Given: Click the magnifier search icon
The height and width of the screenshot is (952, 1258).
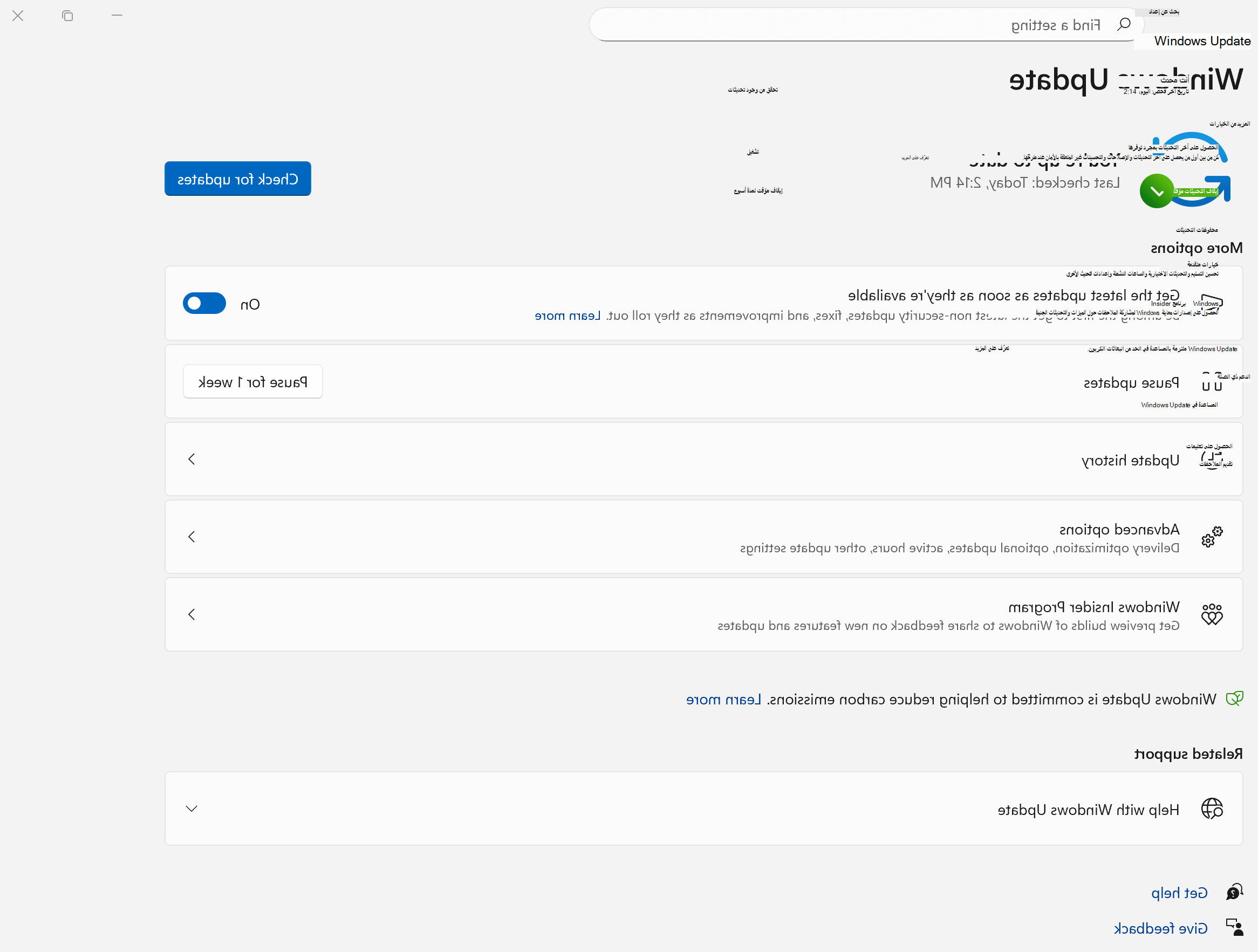Looking at the screenshot, I should click(1124, 24).
